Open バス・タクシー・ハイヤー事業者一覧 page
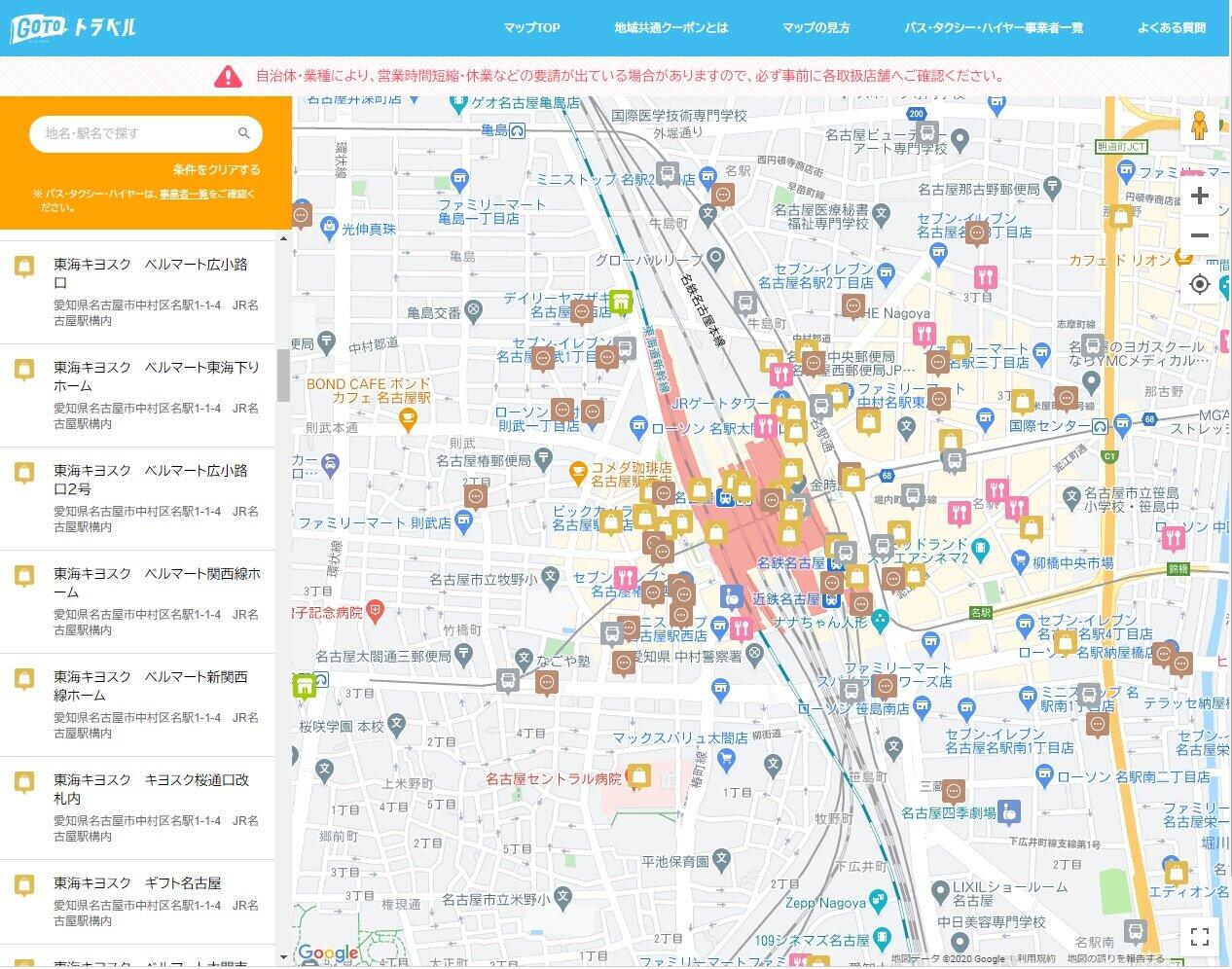The height and width of the screenshot is (969, 1232). point(993,28)
